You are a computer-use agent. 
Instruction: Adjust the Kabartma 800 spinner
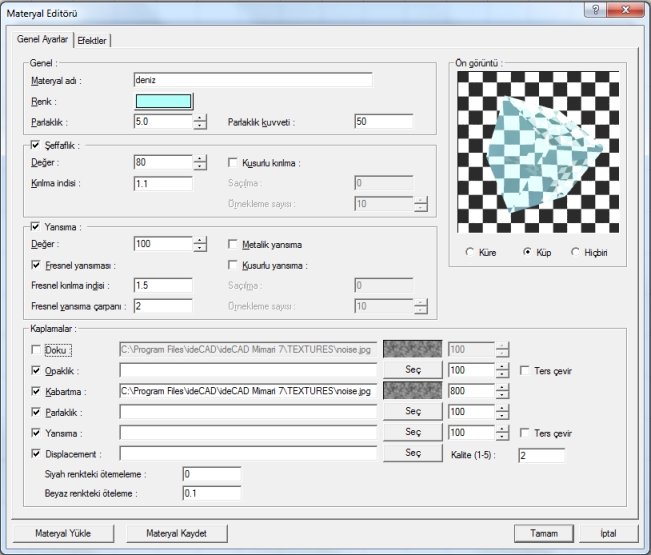click(502, 391)
